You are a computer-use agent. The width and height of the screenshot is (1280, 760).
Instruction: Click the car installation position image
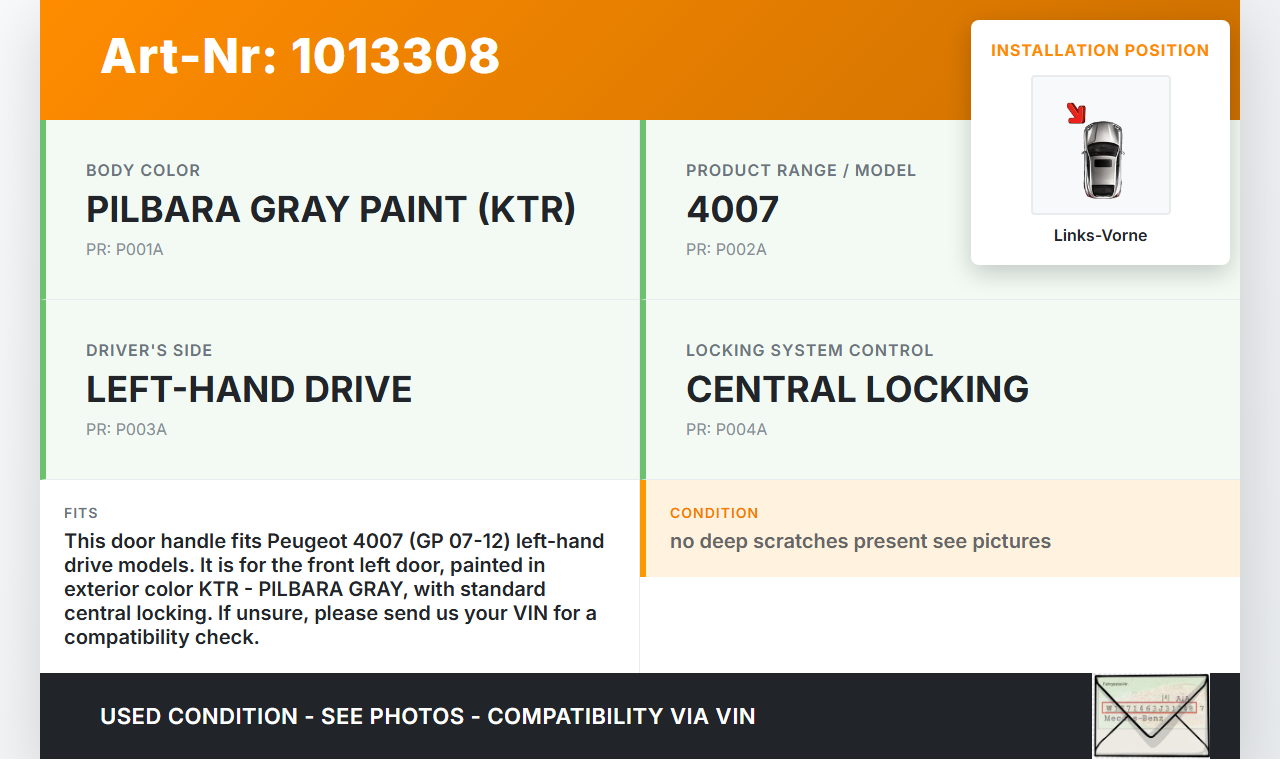point(1101,147)
